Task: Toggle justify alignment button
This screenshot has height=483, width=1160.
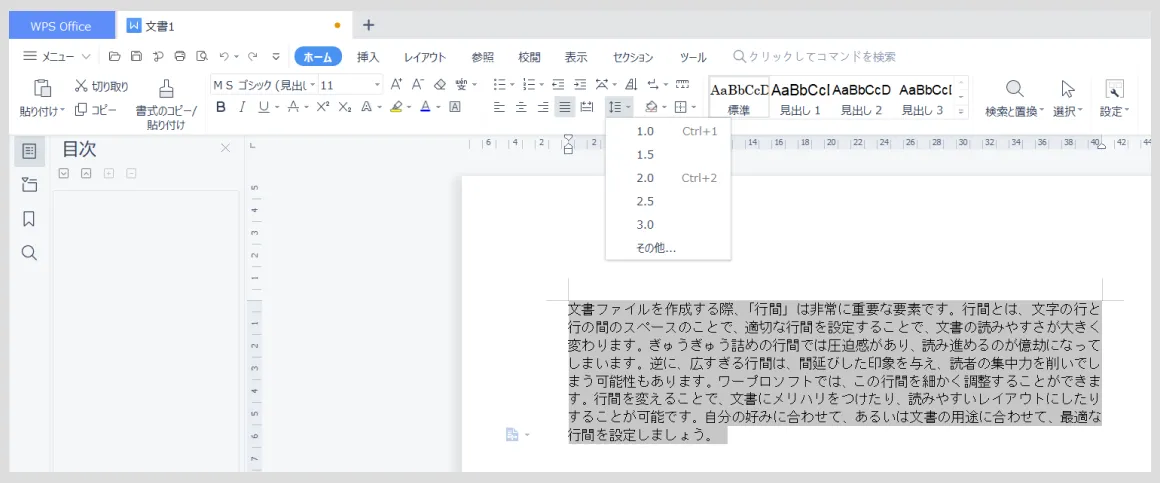Action: click(x=565, y=107)
